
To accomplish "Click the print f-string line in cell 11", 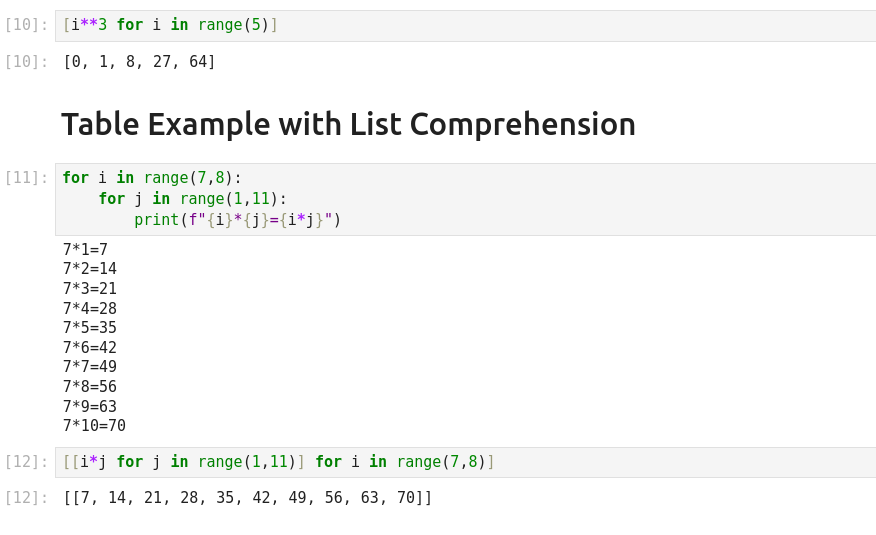I will [x=238, y=220].
